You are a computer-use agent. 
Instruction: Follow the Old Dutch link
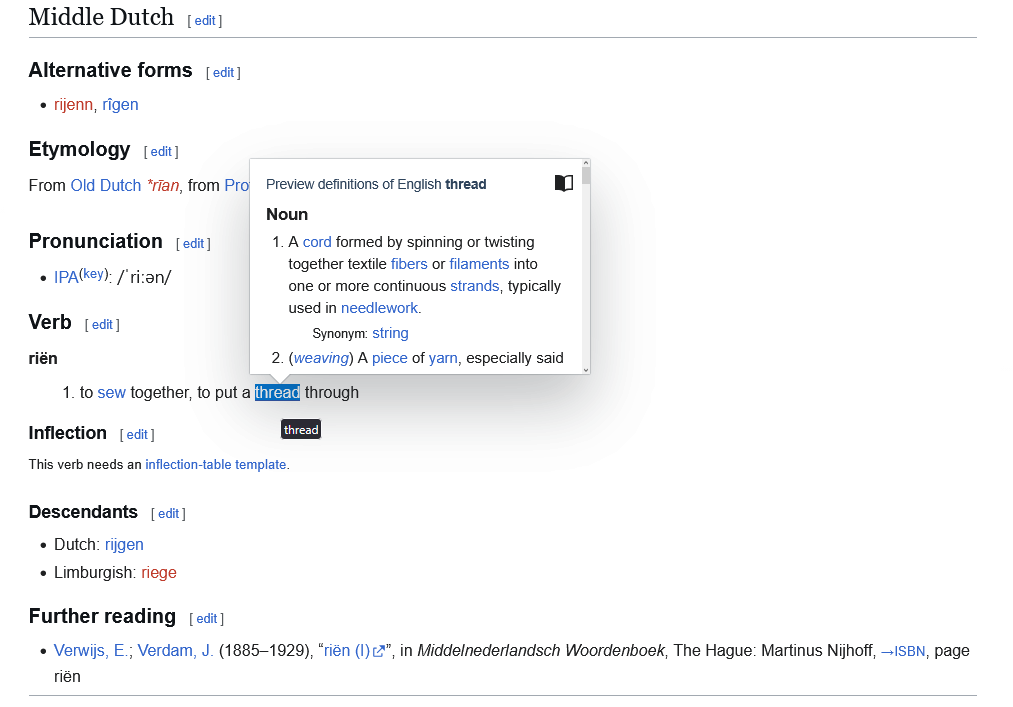coord(105,185)
